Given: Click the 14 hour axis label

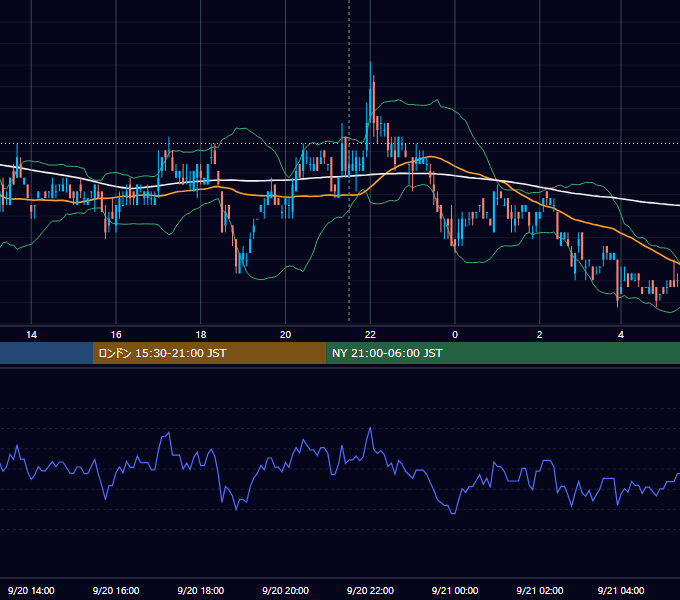Looking at the screenshot, I should 31,335.
